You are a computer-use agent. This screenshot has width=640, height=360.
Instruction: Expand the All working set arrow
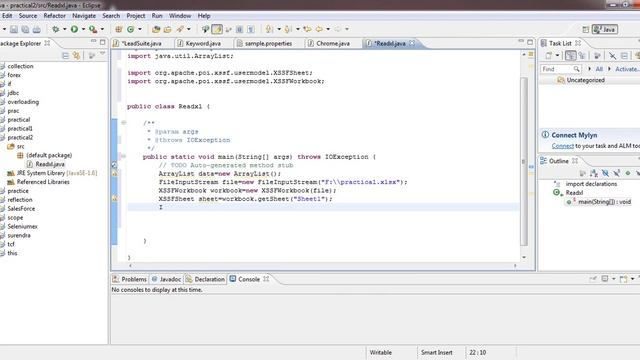pos(589,69)
